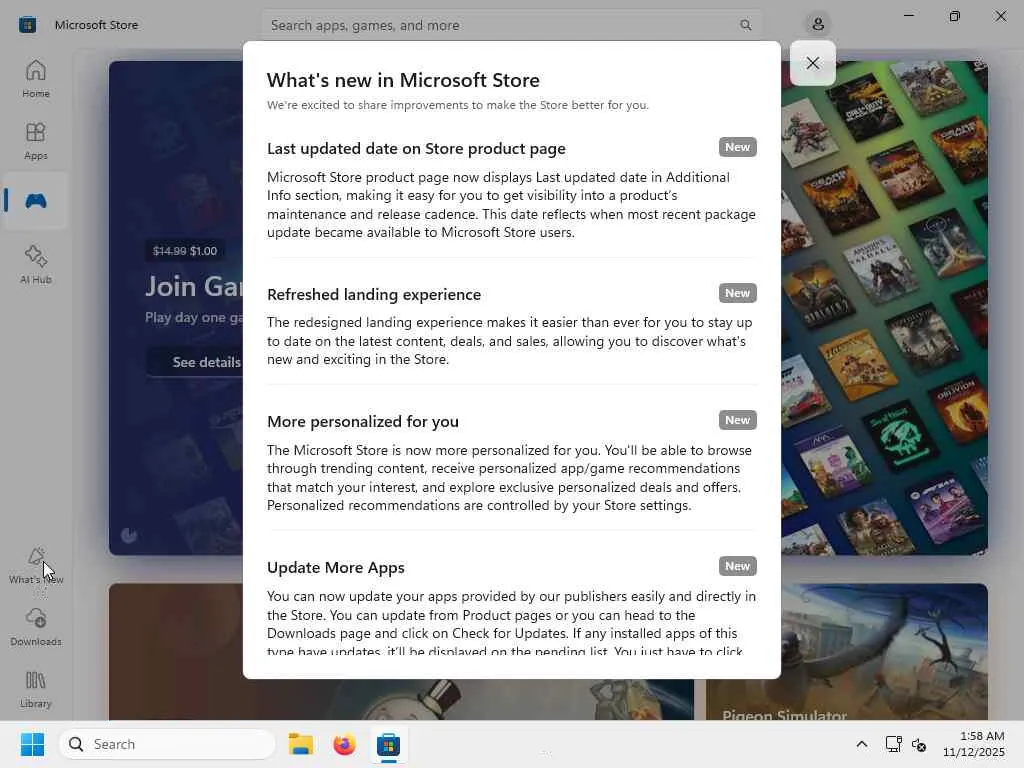Click the Refreshed landing experience heading
The width and height of the screenshot is (1024, 768).
point(374,295)
